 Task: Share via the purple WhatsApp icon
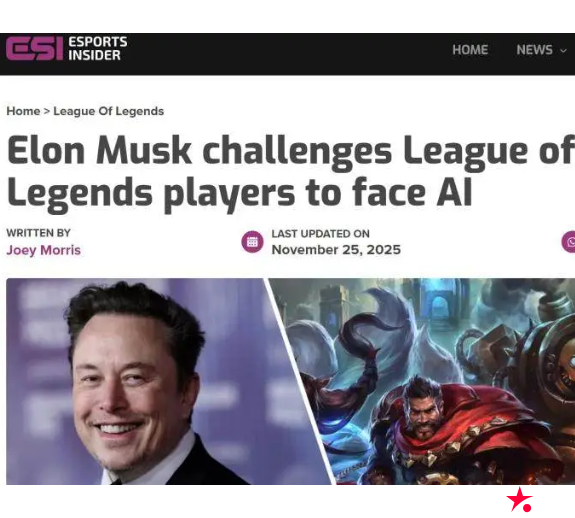tap(569, 242)
